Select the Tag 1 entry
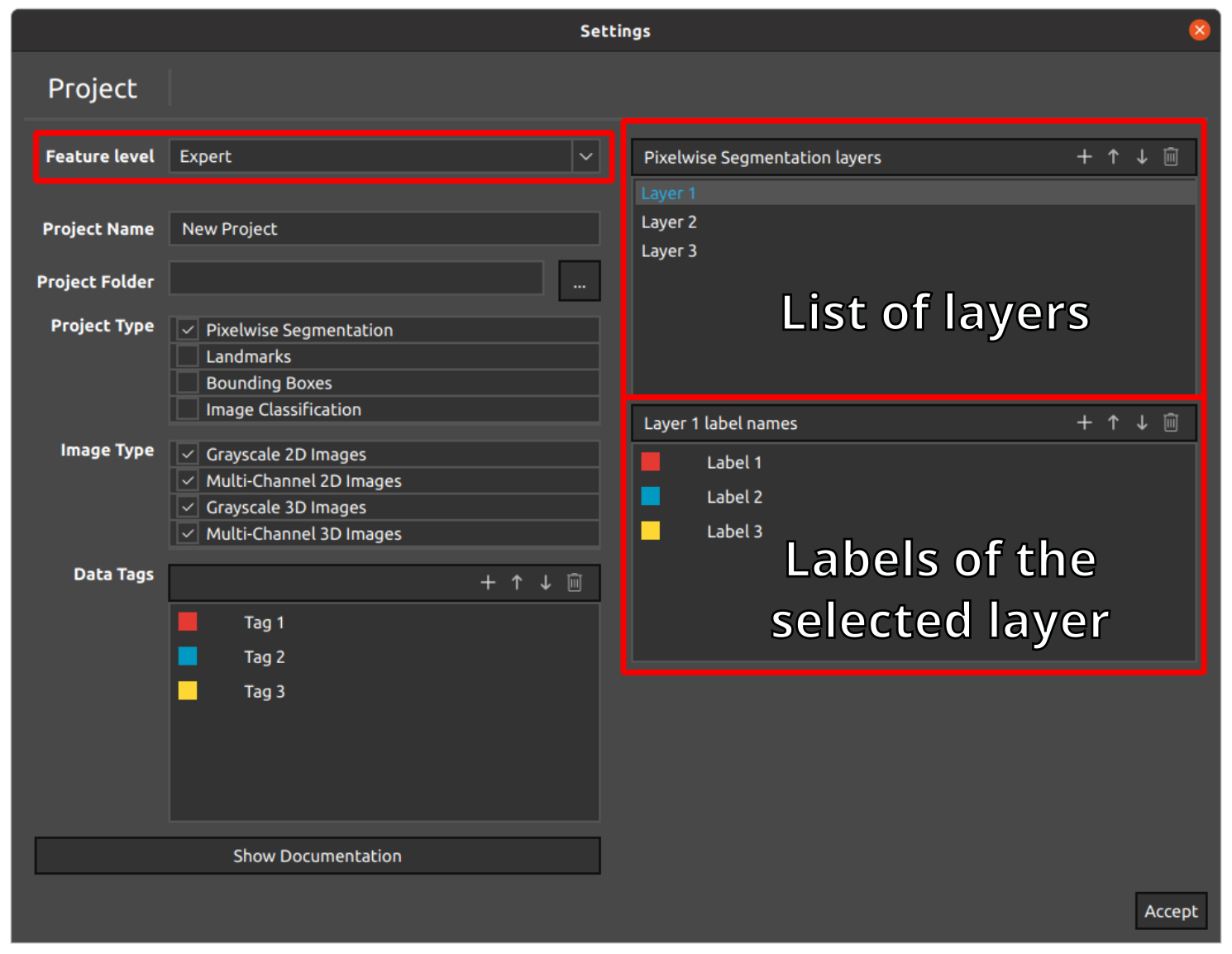 pos(264,622)
